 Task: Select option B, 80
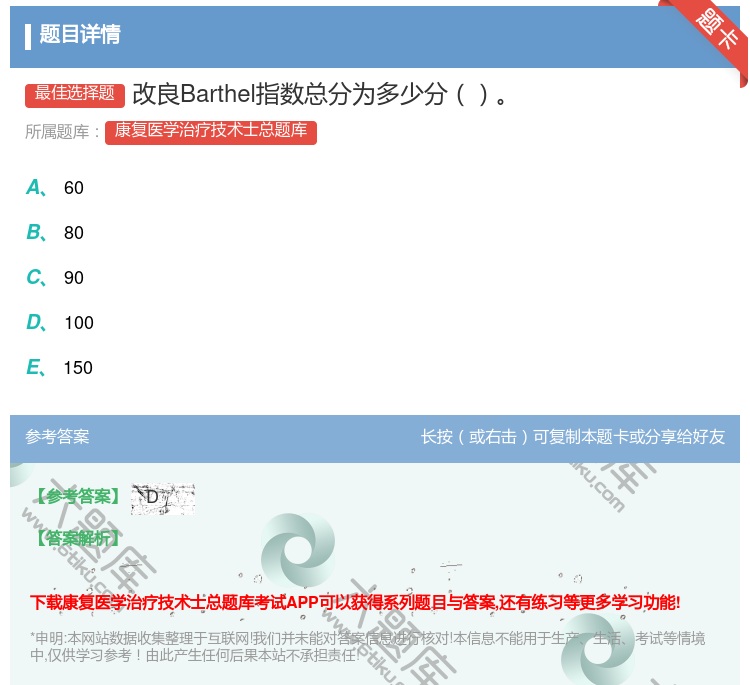click(55, 232)
